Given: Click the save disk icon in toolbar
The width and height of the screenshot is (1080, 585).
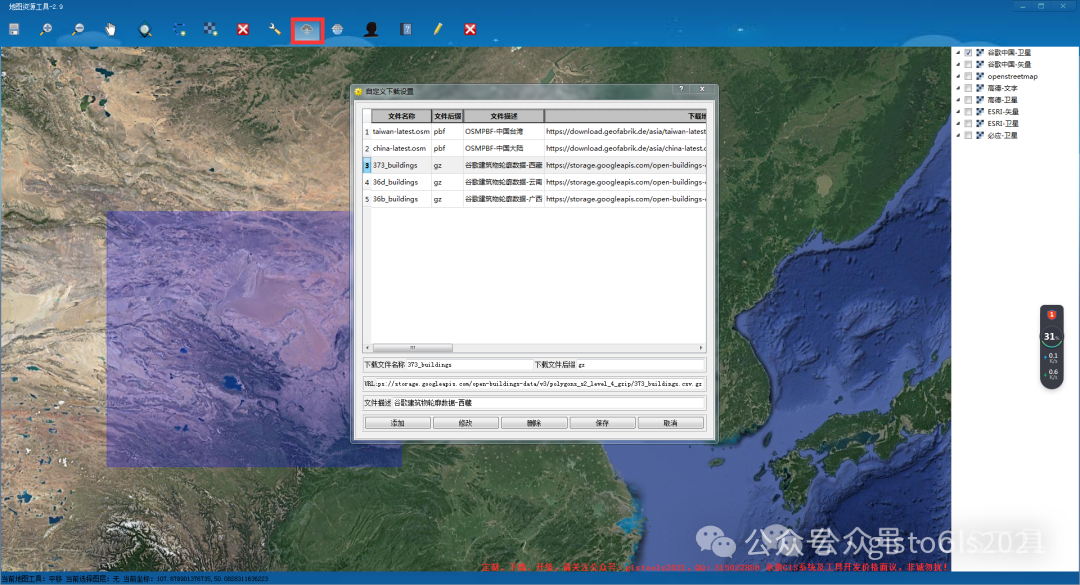Looking at the screenshot, I should pos(14,29).
